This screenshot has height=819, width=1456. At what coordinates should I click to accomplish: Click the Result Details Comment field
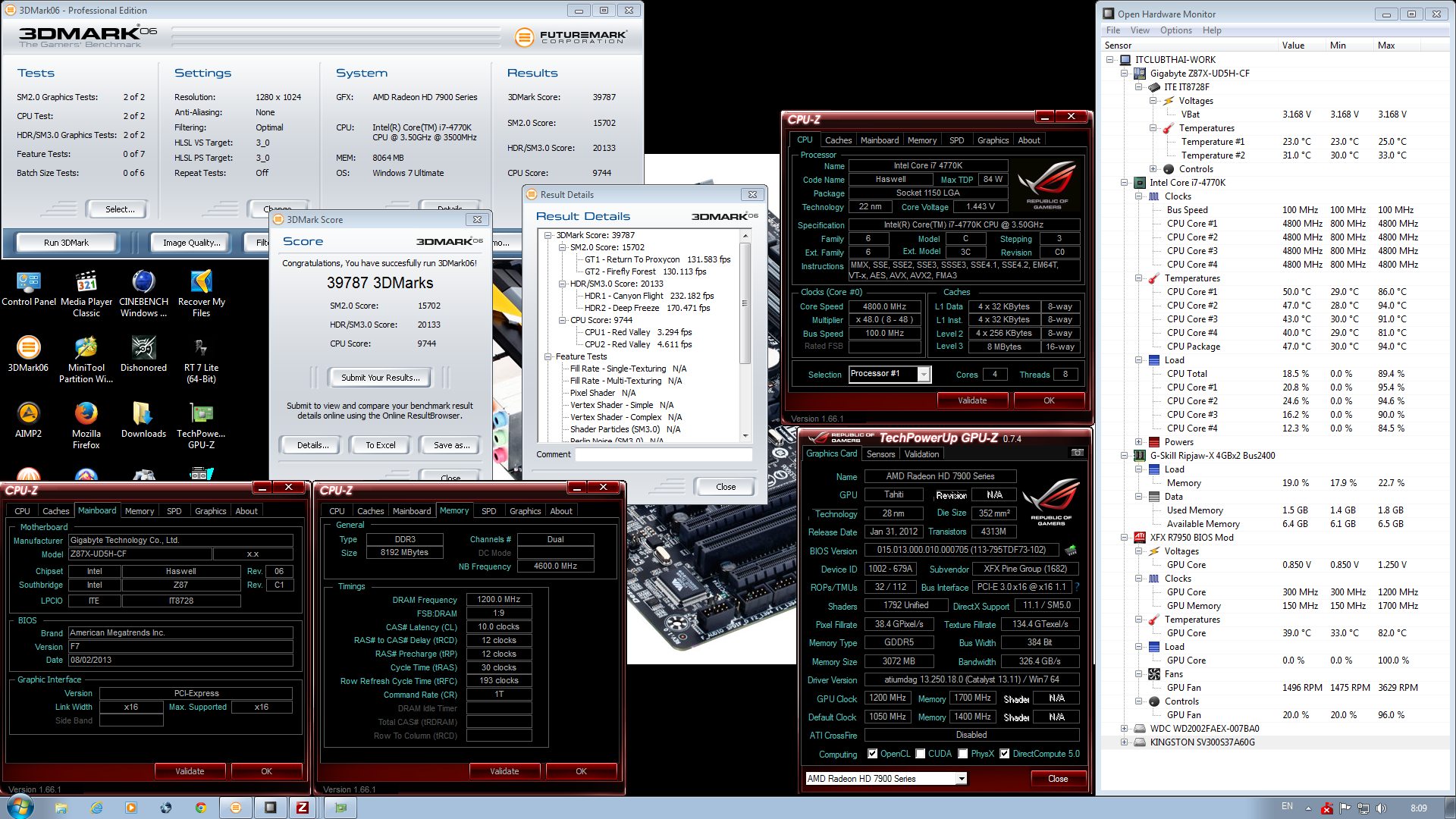tap(663, 455)
